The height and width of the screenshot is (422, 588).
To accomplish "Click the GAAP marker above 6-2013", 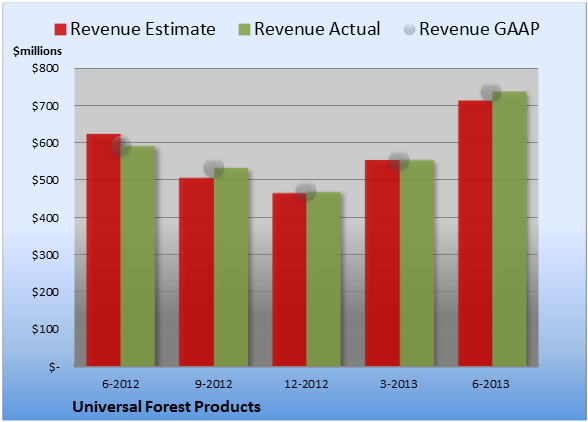I will pyautogui.click(x=491, y=92).
